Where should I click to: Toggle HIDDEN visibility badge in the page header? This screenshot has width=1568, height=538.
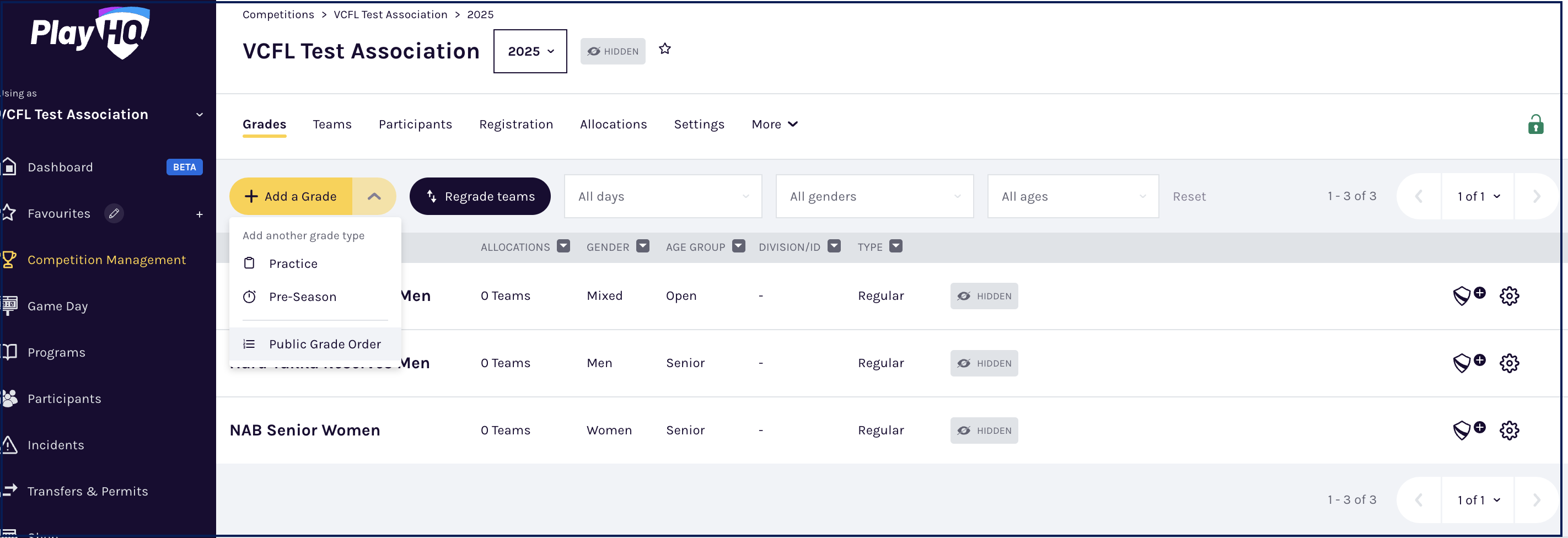tap(613, 52)
